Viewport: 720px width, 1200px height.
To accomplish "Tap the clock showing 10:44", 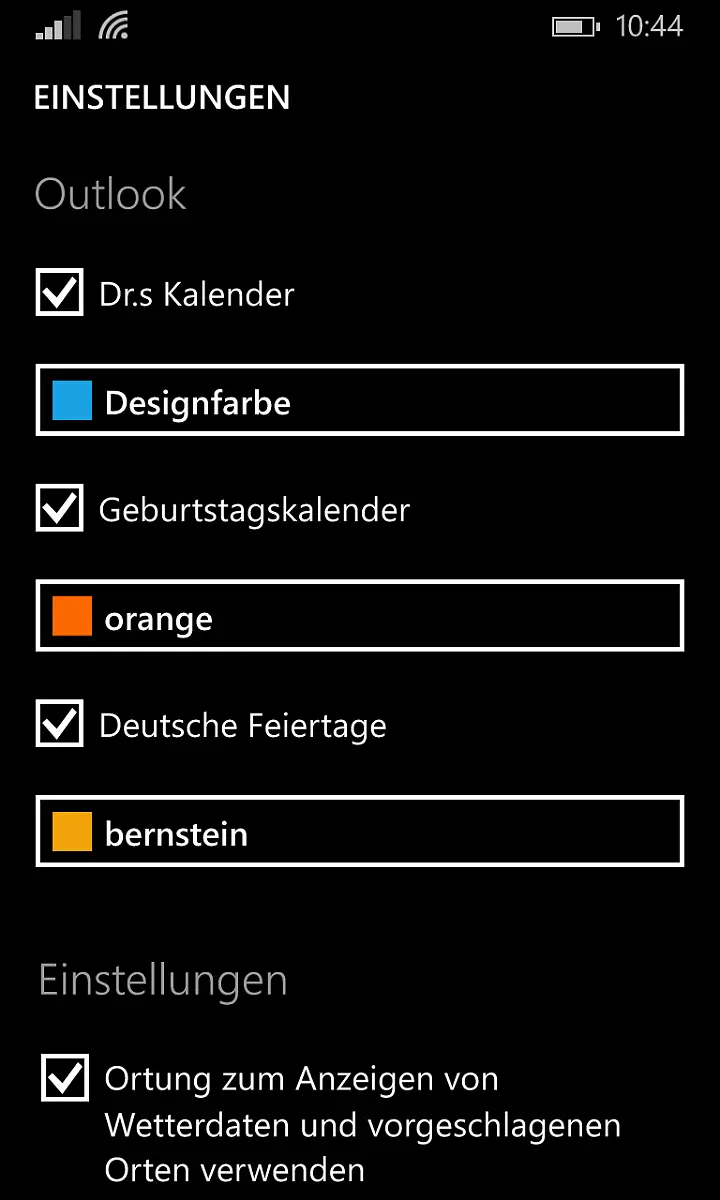I will (652, 25).
